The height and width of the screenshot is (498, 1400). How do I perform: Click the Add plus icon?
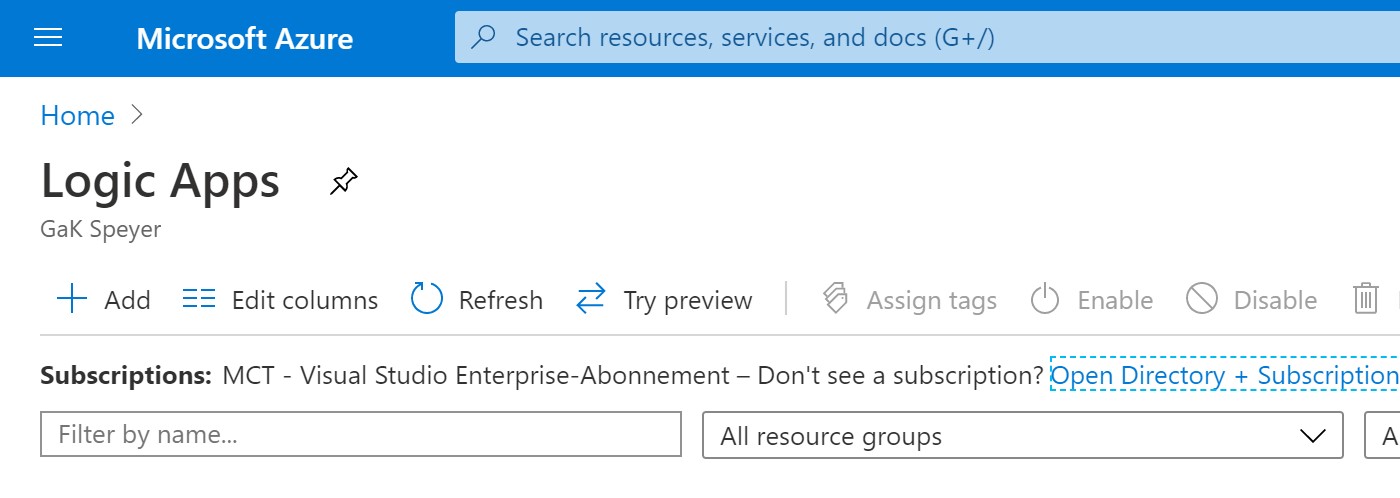point(72,299)
